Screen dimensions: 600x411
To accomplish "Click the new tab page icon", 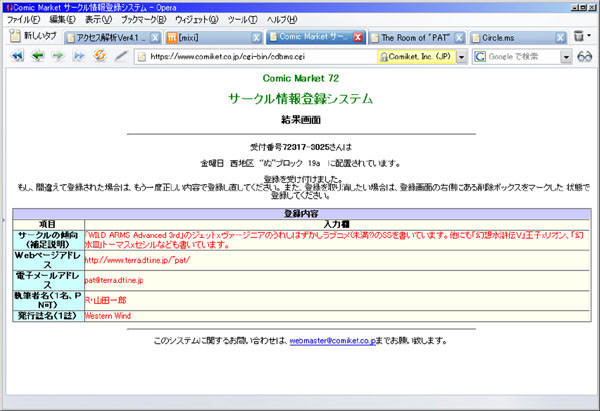I will pos(15,36).
